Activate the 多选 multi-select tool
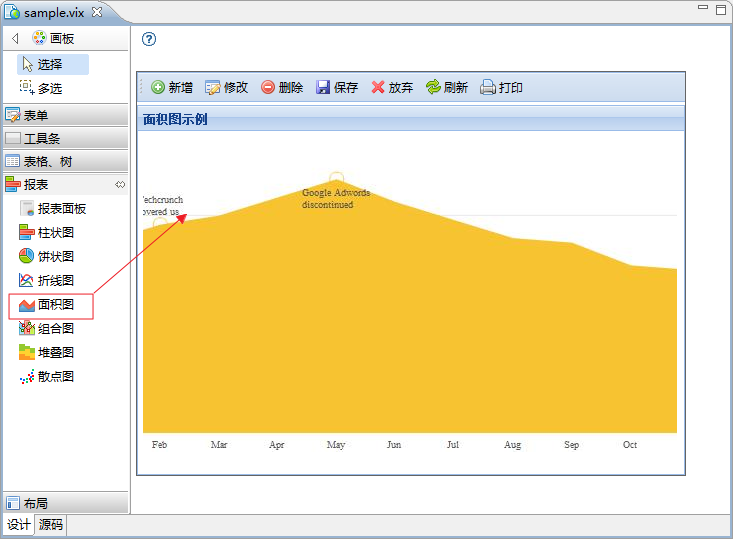This screenshot has height=539, width=733. click(x=42, y=88)
